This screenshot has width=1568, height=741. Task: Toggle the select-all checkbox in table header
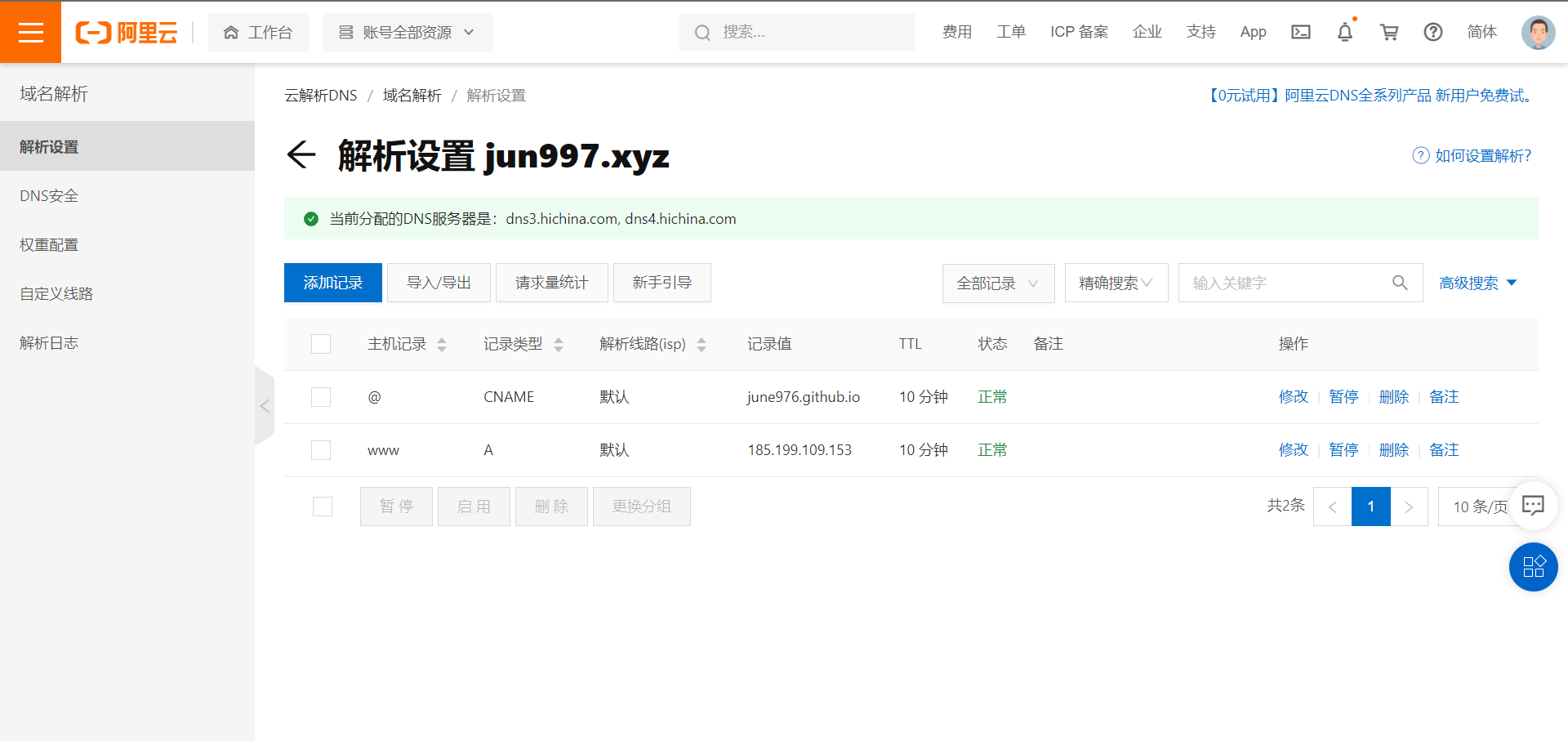pos(321,344)
